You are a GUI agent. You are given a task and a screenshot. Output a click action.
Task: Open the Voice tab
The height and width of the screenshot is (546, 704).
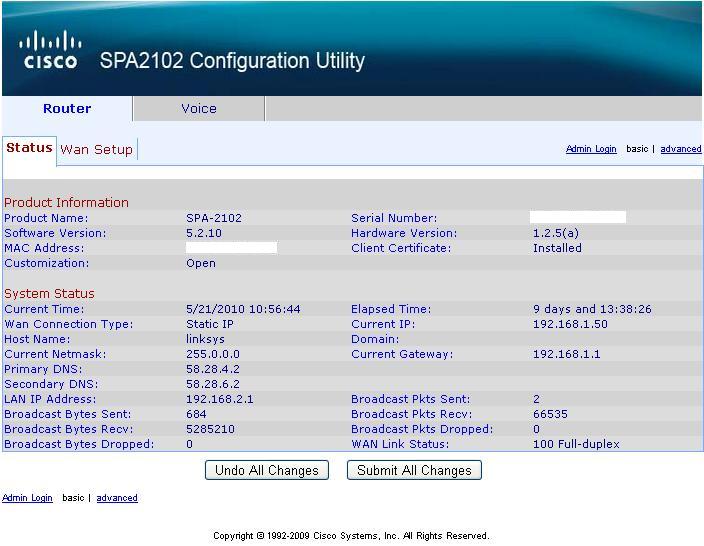(x=198, y=109)
